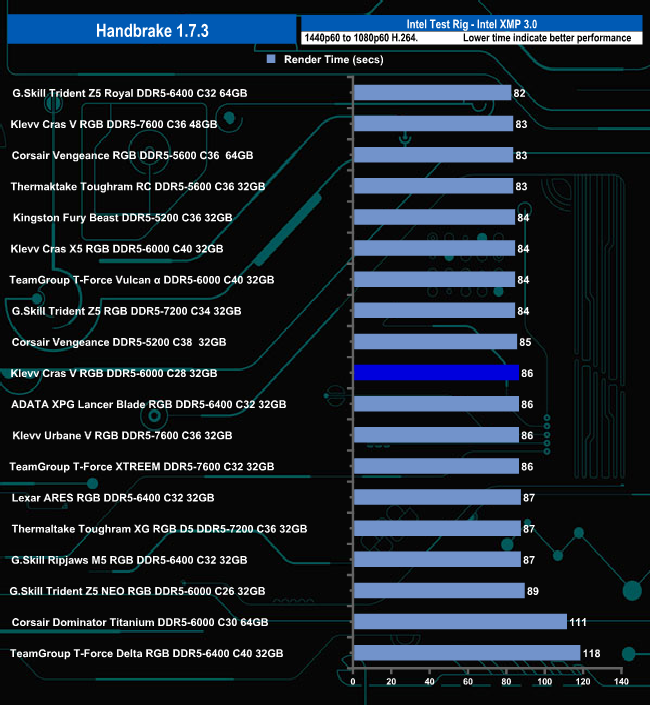650x705 pixels.
Task: Click the 83 value beside Corsair Vengeance RGB
Action: (x=521, y=156)
